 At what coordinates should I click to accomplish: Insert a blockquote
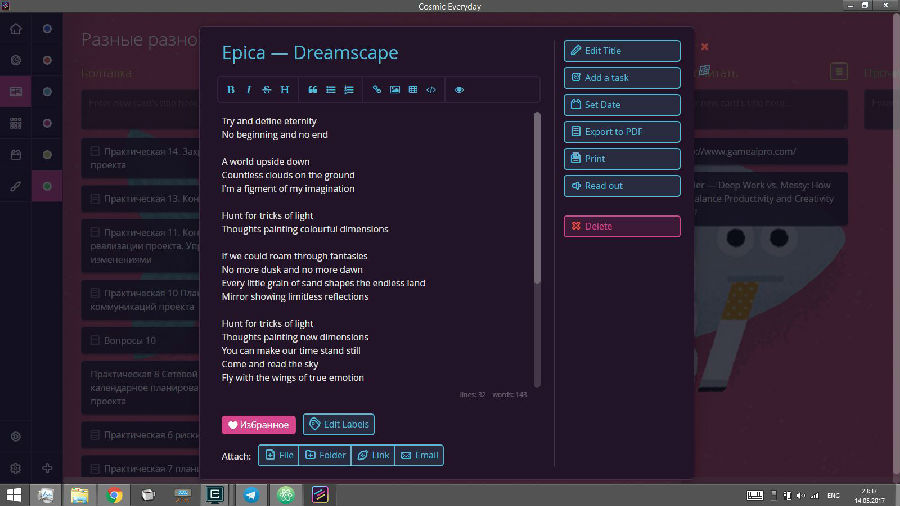tap(313, 90)
